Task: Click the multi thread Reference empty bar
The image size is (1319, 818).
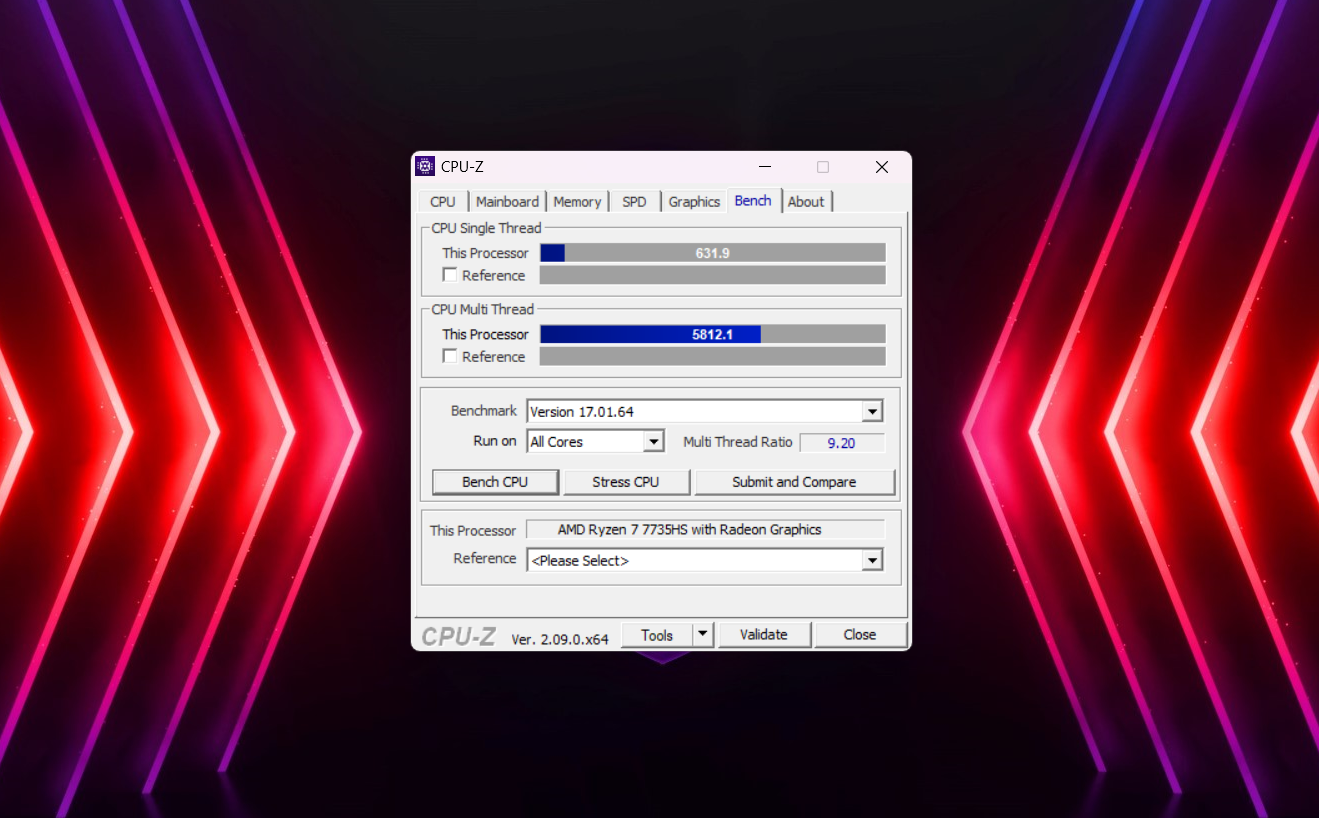Action: click(x=713, y=356)
